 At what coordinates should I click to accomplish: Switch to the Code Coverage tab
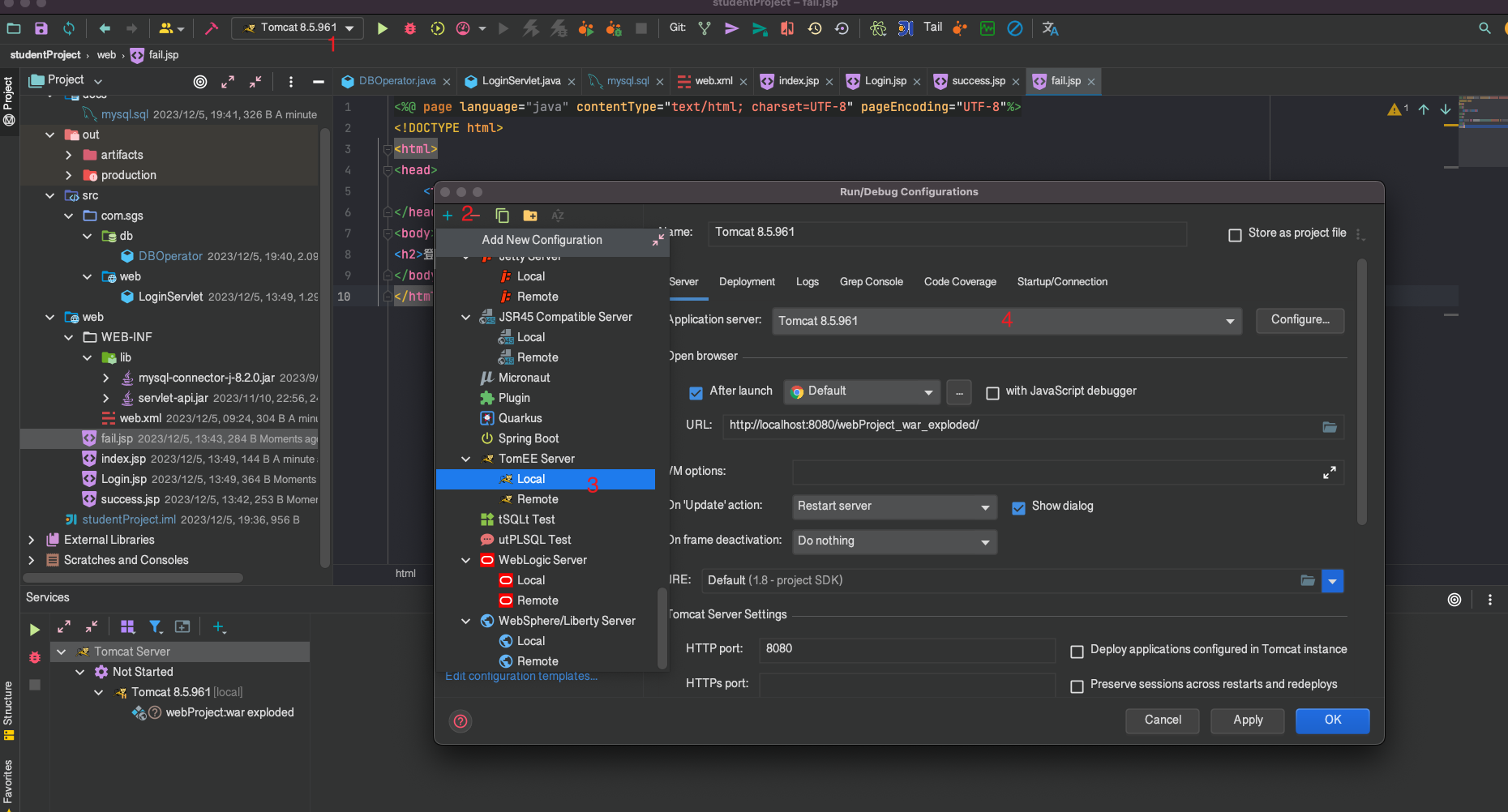960,282
